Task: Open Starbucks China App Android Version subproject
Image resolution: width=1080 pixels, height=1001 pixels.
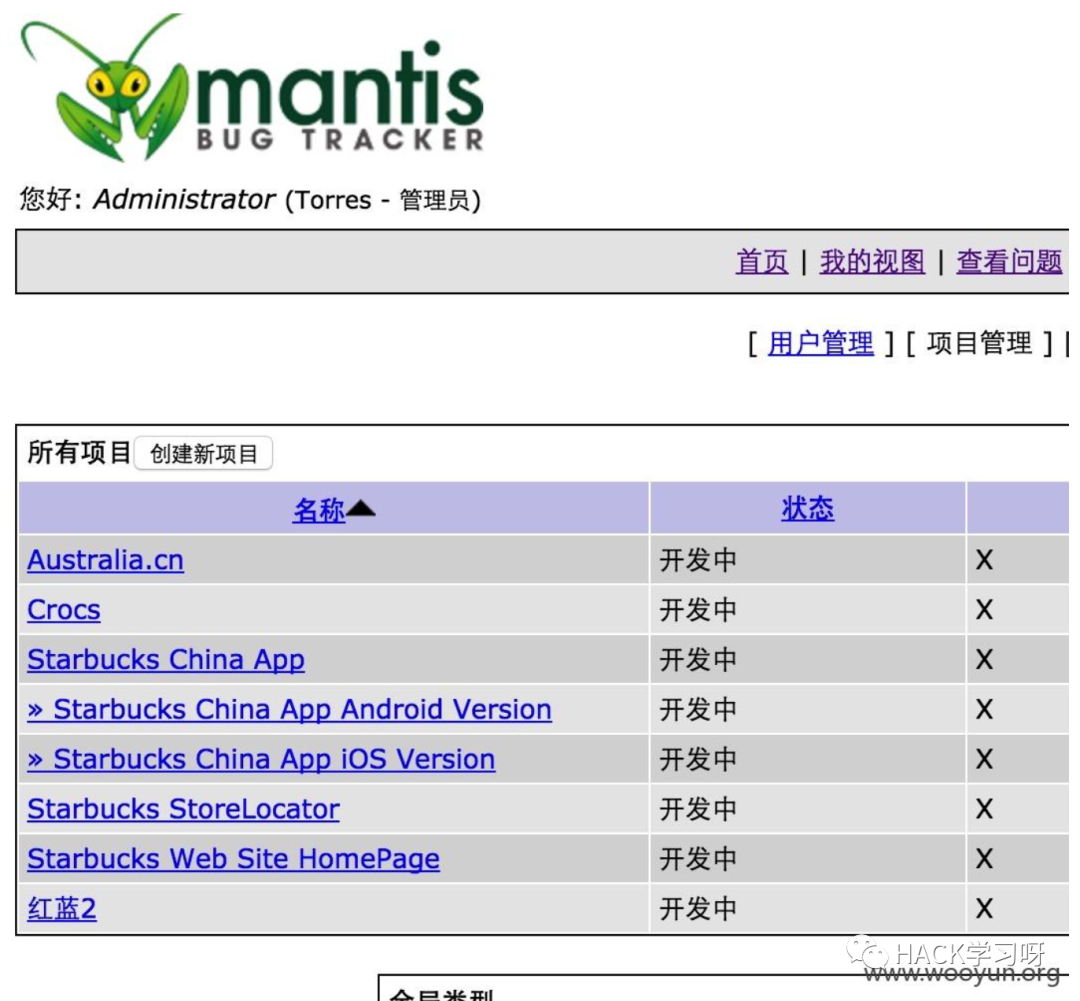Action: 289,710
